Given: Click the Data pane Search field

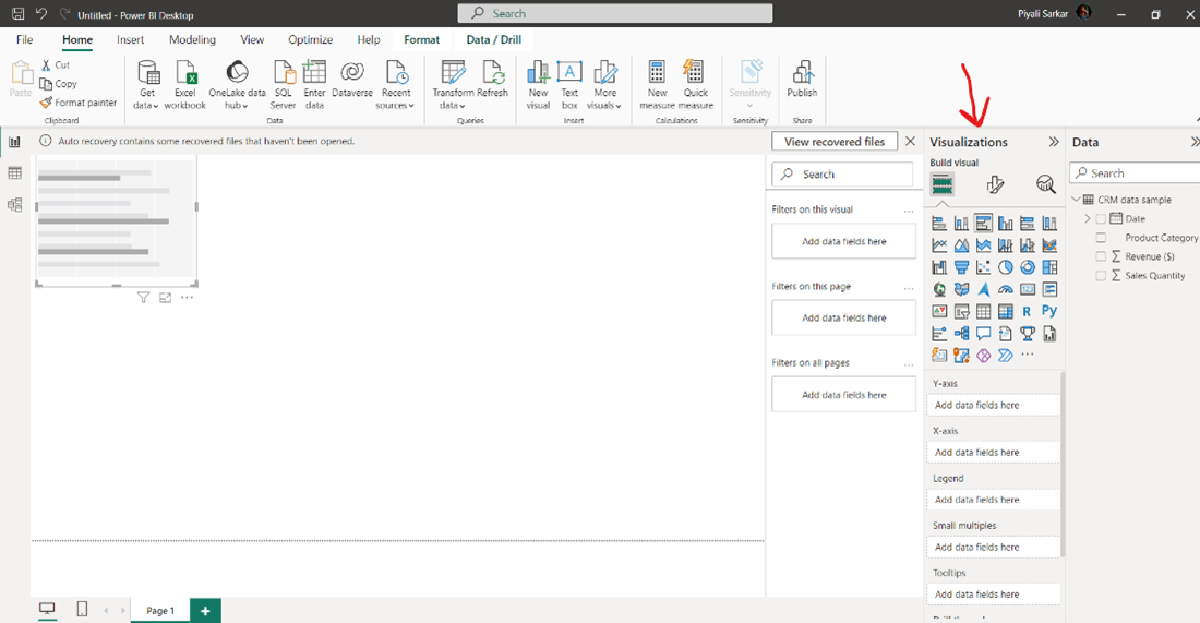Looking at the screenshot, I should coord(1136,173).
